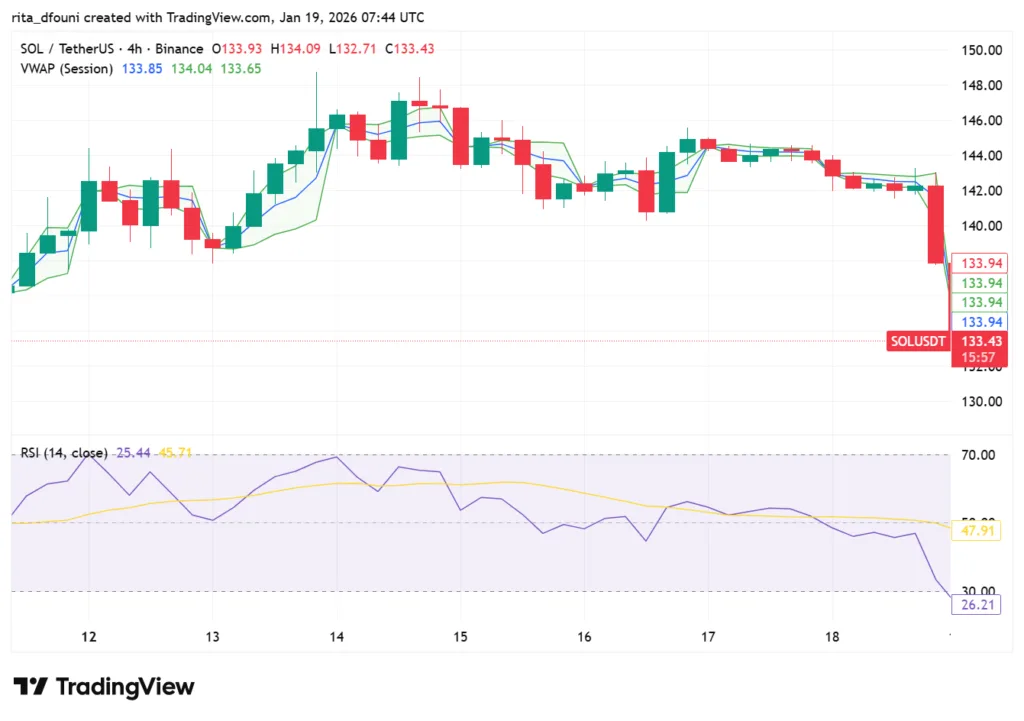This screenshot has width=1024, height=721.
Task: Click the 15:57 candle countdown timer
Action: click(x=979, y=355)
